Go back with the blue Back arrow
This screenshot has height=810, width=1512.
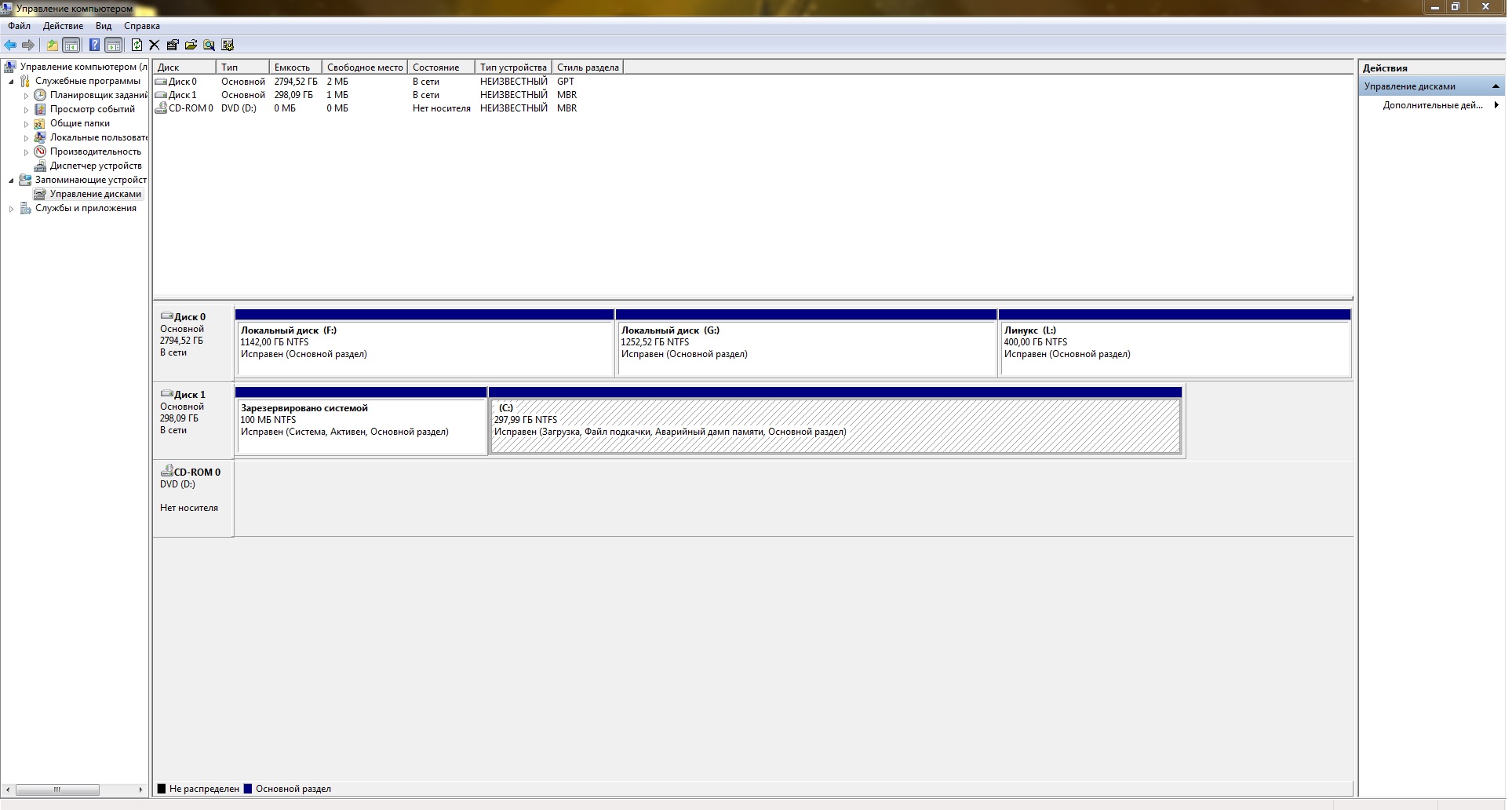click(10, 45)
